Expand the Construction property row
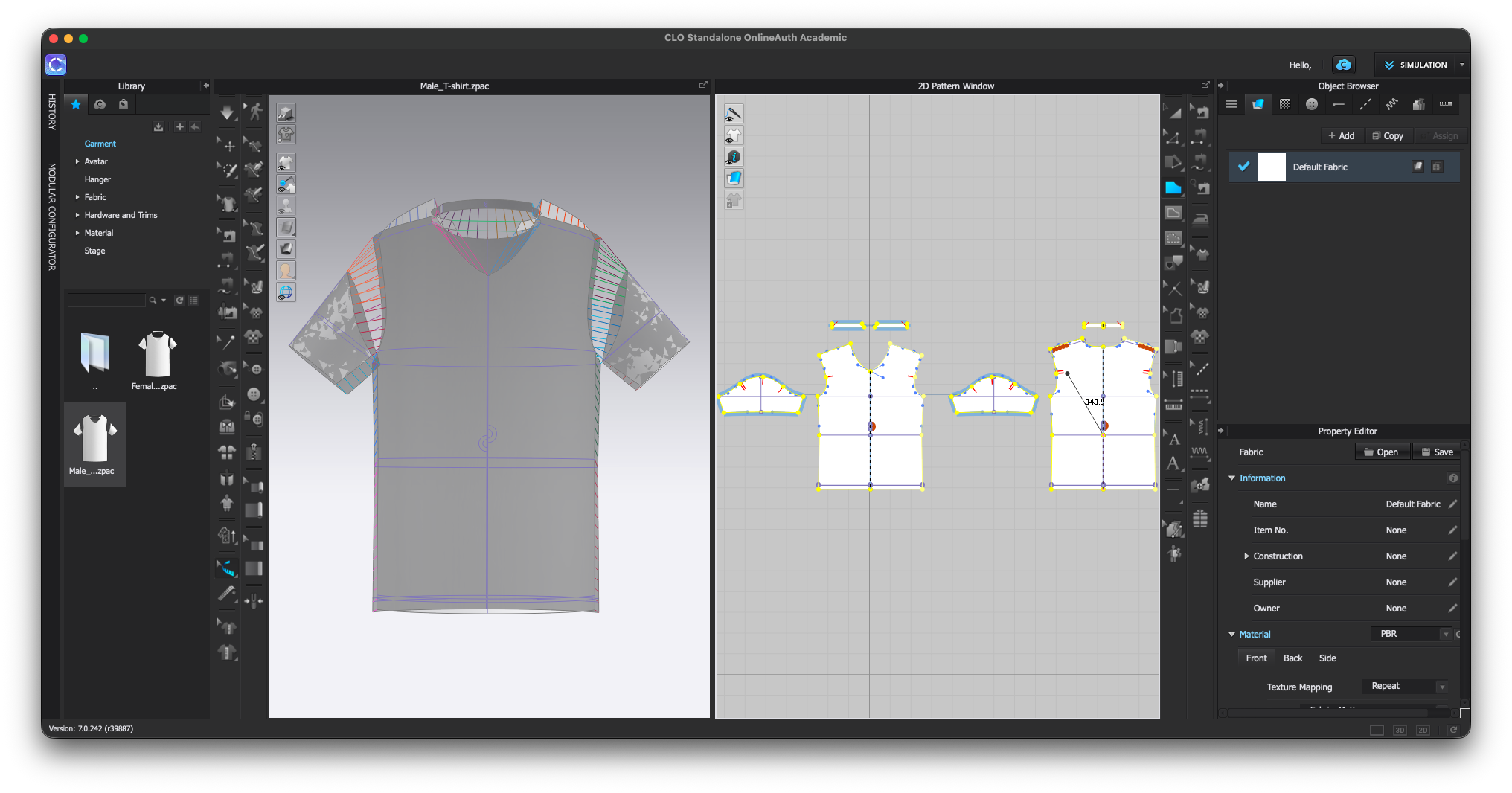Image resolution: width=1512 pixels, height=793 pixels. pos(1246,556)
